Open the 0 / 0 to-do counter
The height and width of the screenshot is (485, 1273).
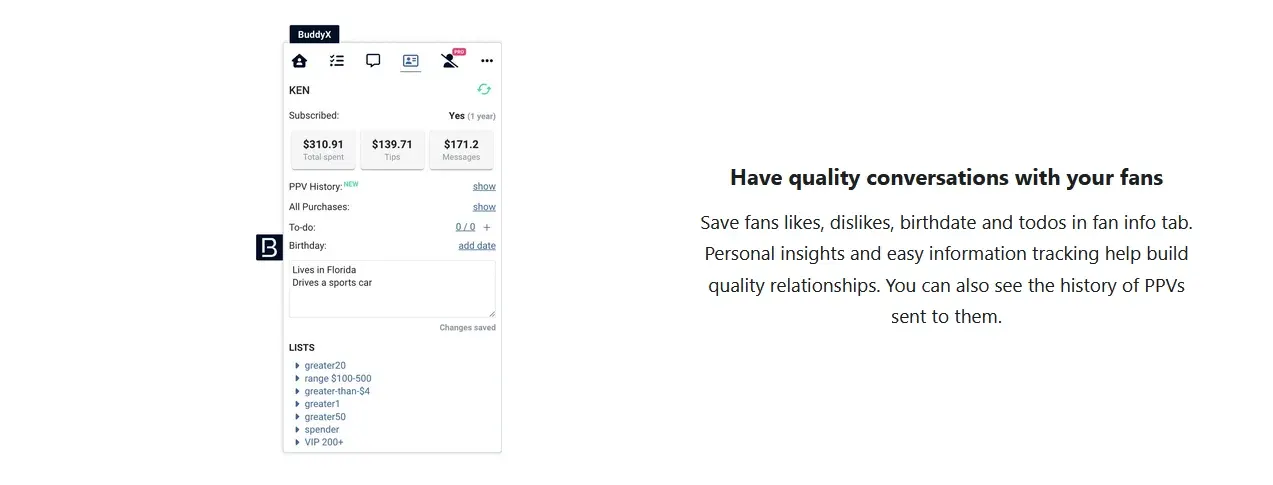[466, 227]
